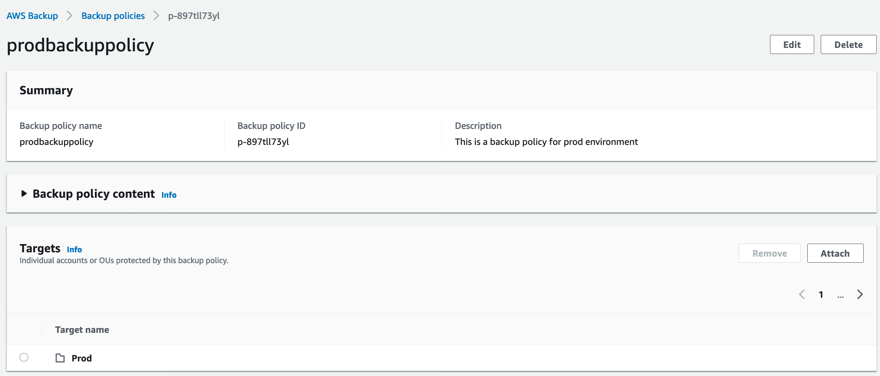Click the Target name column header
880x376 pixels.
[82, 329]
